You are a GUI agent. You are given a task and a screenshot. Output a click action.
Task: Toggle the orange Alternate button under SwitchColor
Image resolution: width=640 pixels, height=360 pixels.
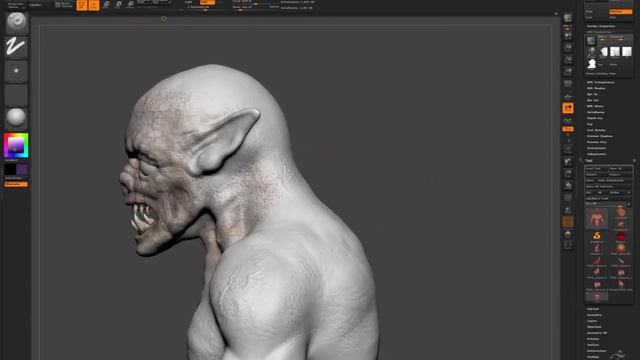(16, 184)
